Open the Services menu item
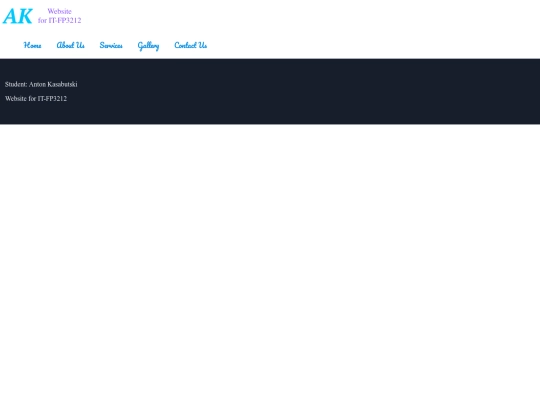Viewport: 540px width, 405px height. coord(111,45)
